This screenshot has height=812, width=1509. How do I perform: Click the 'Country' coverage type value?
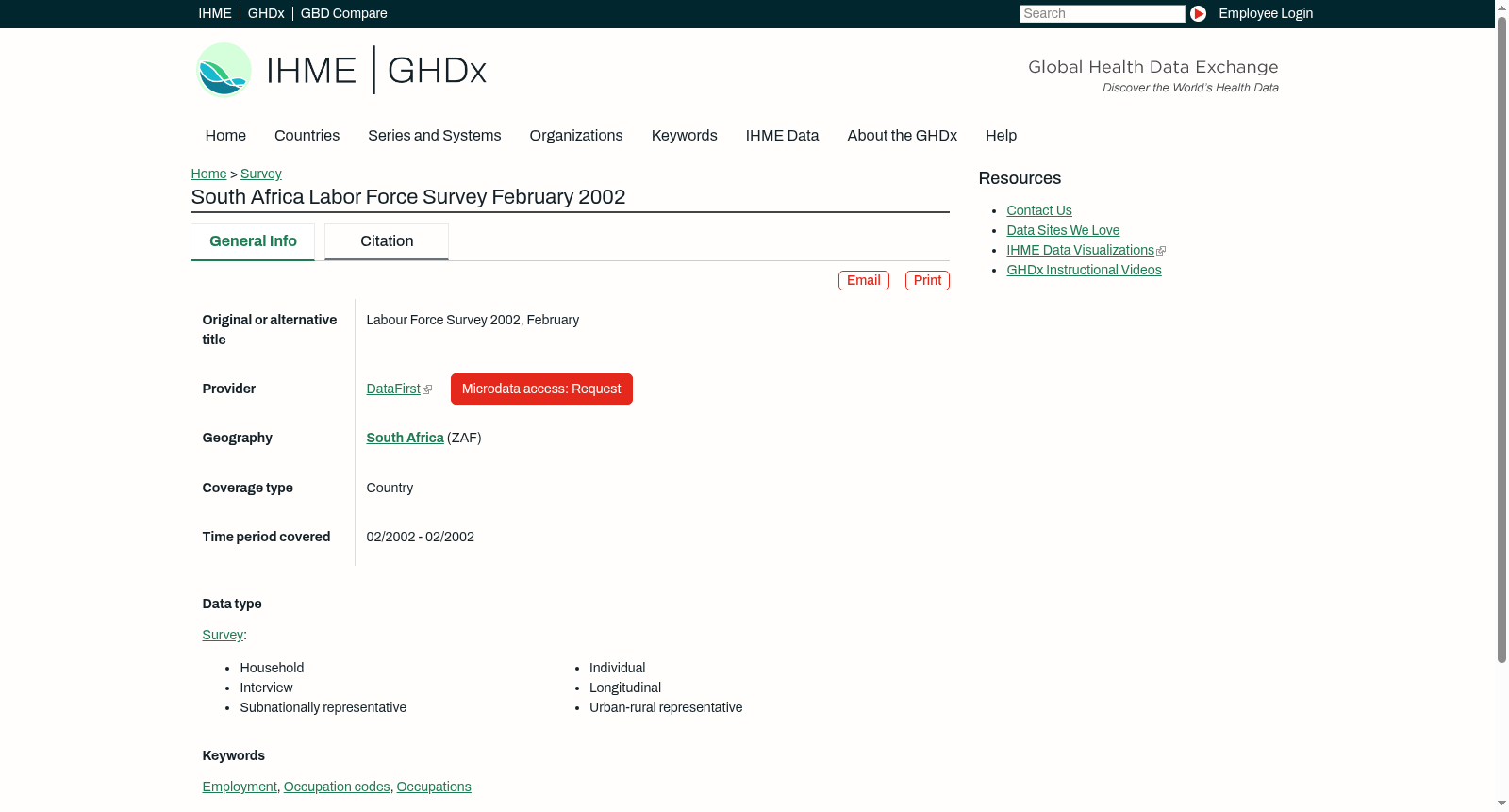(x=390, y=489)
